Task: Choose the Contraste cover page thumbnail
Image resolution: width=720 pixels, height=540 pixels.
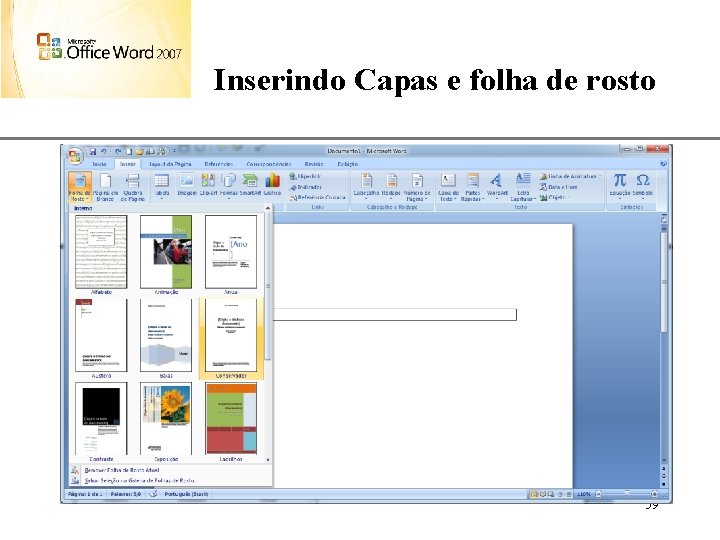Action: pyautogui.click(x=101, y=419)
